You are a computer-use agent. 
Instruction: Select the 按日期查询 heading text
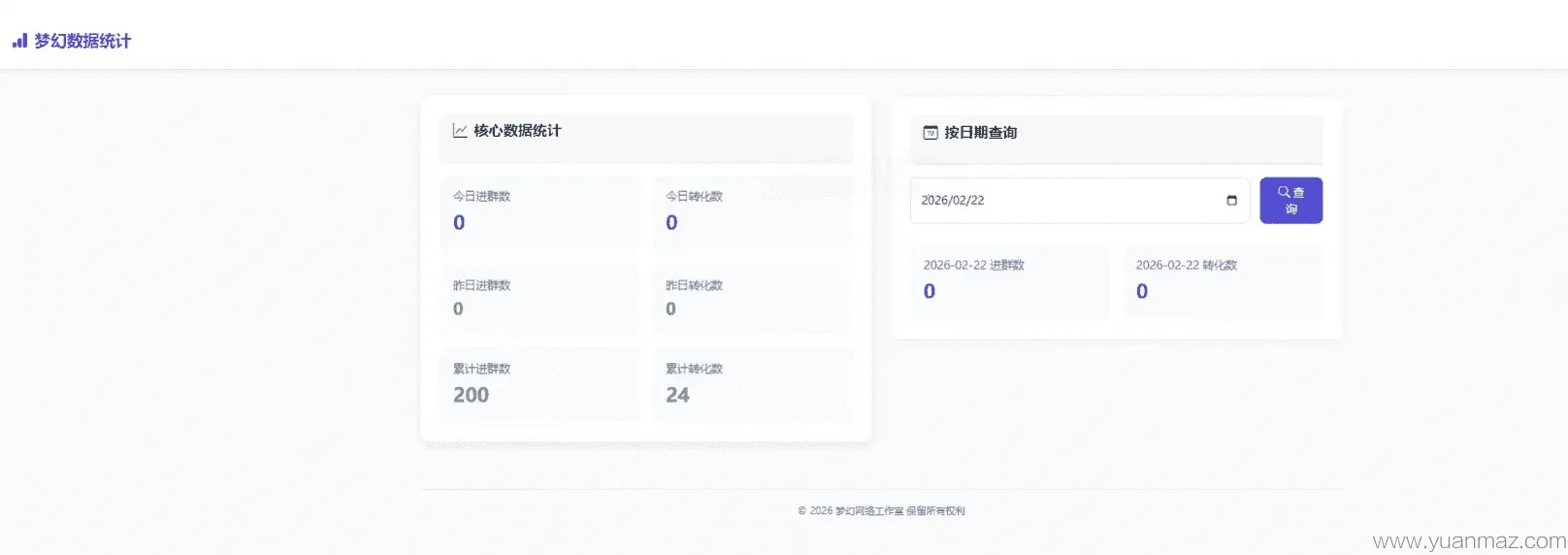tap(981, 133)
